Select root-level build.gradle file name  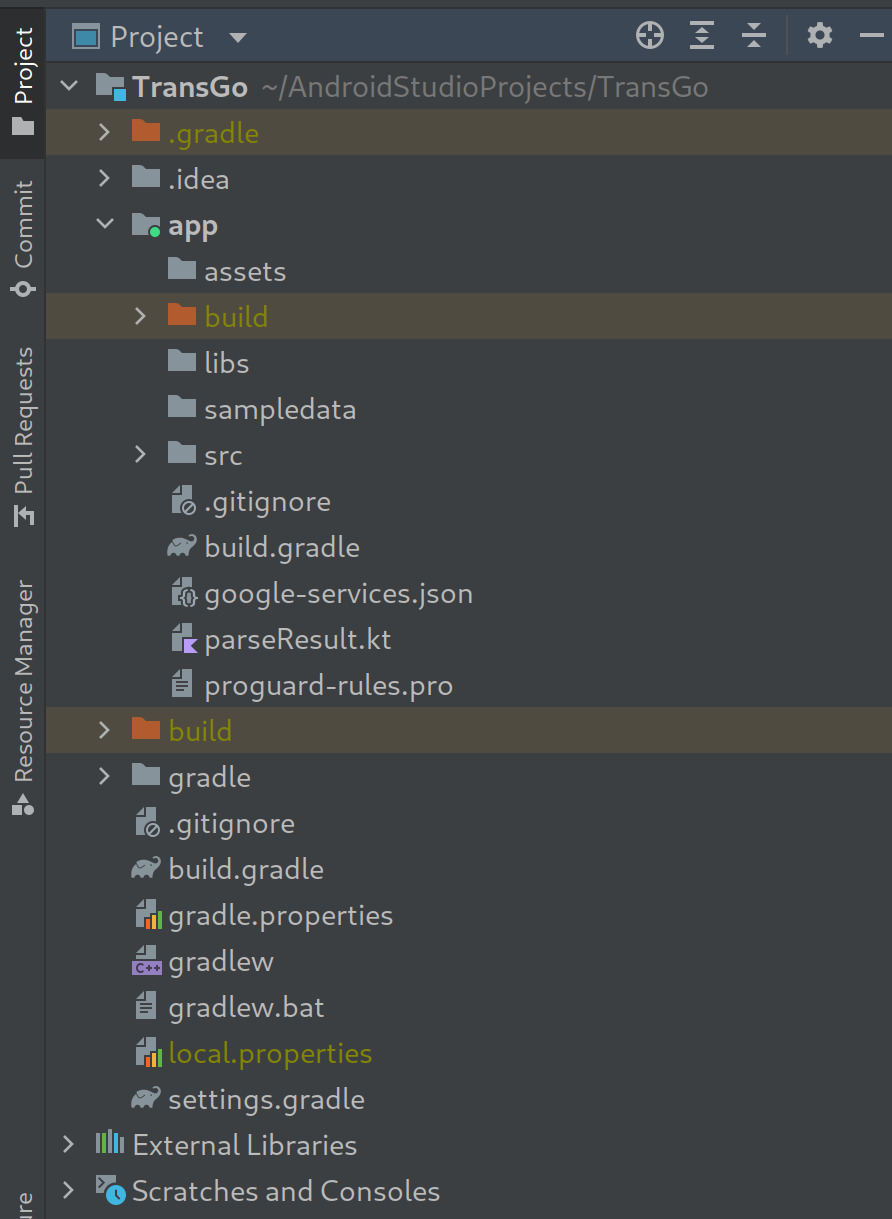click(x=246, y=869)
